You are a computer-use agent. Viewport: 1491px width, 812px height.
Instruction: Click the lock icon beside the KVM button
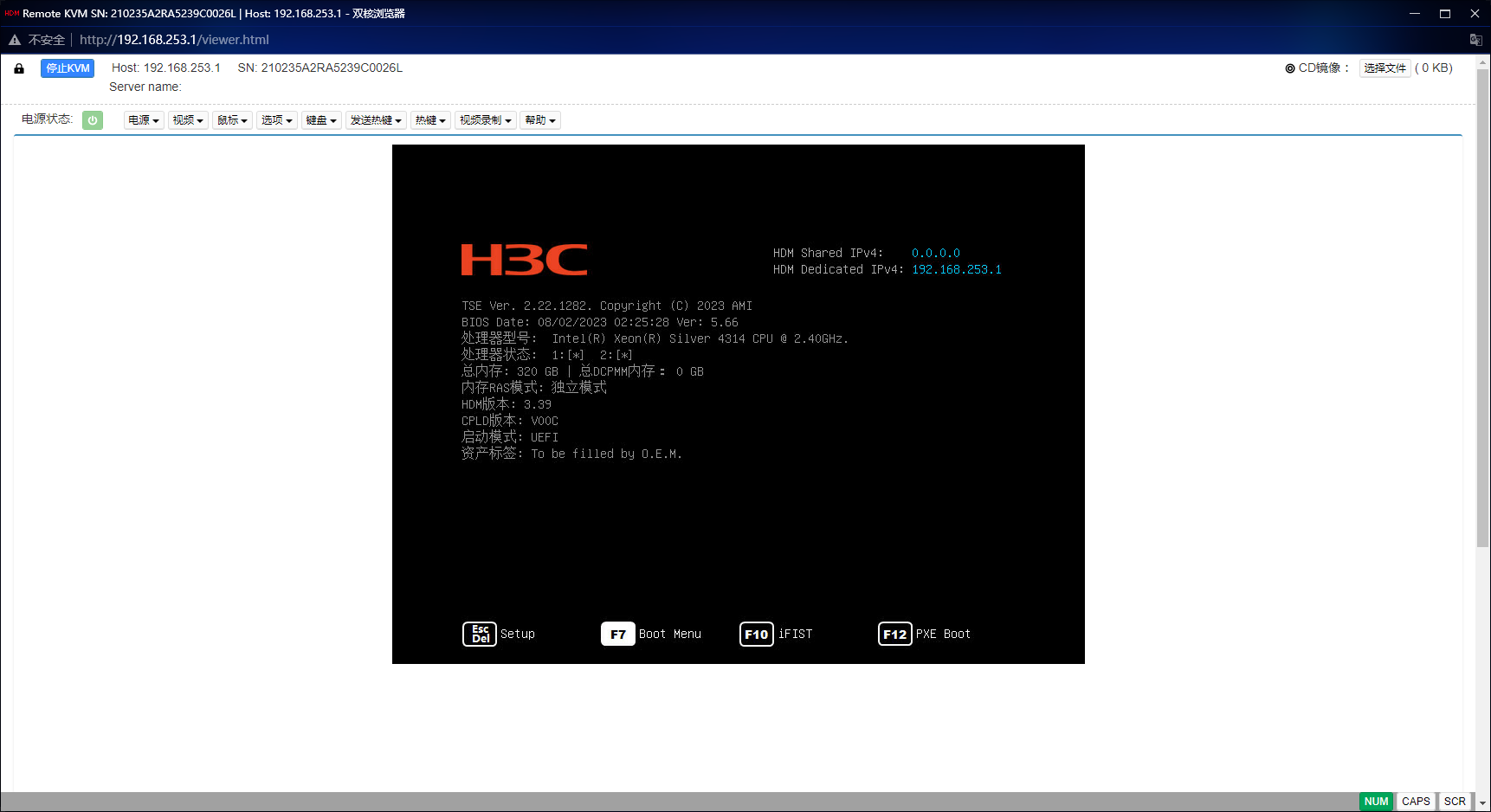pos(19,68)
